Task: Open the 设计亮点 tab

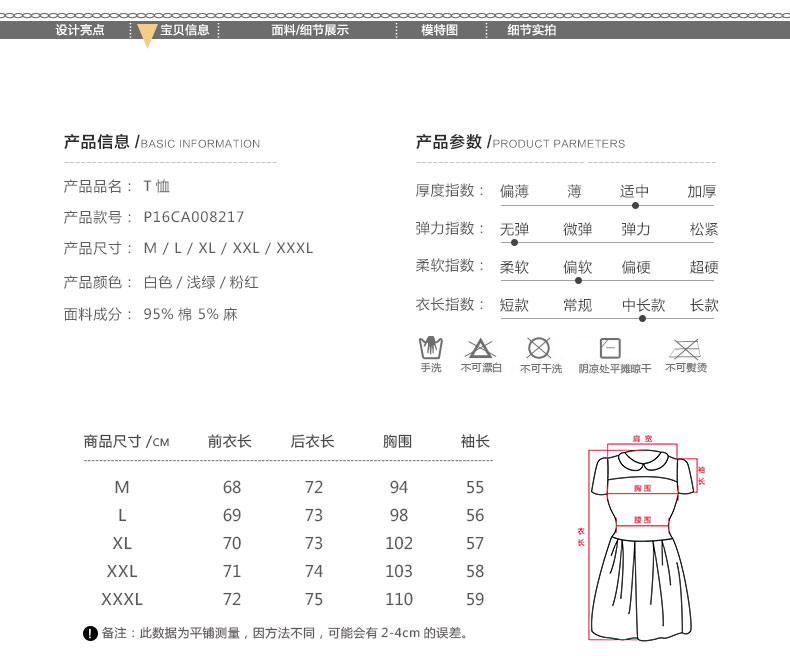Action: coord(80,30)
